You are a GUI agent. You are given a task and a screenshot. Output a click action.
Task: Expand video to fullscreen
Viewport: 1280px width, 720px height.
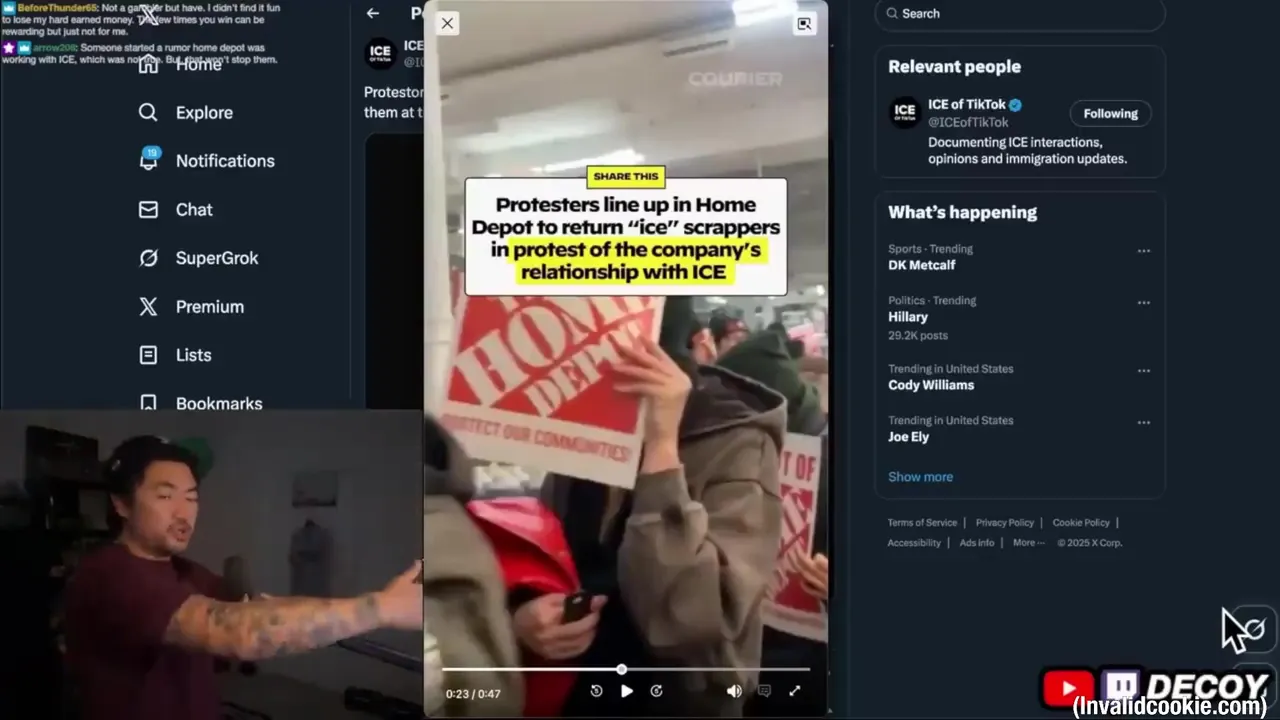click(795, 691)
